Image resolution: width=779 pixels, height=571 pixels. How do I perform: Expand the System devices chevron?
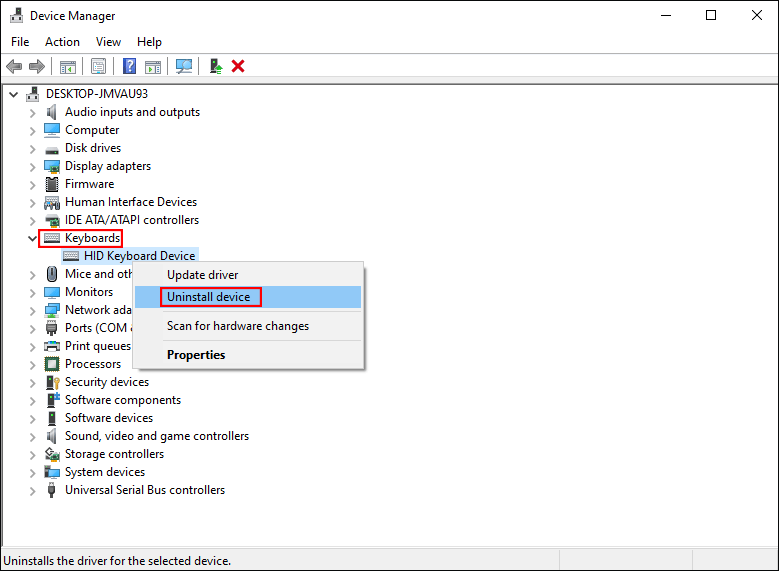pyautogui.click(x=32, y=473)
